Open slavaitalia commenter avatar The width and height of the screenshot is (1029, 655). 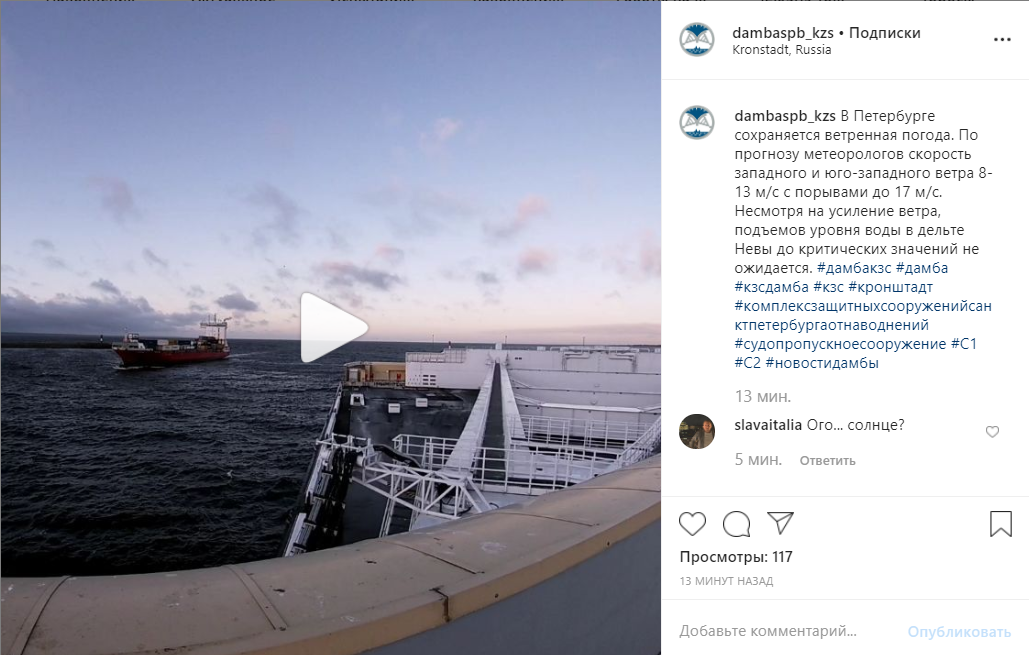696,431
